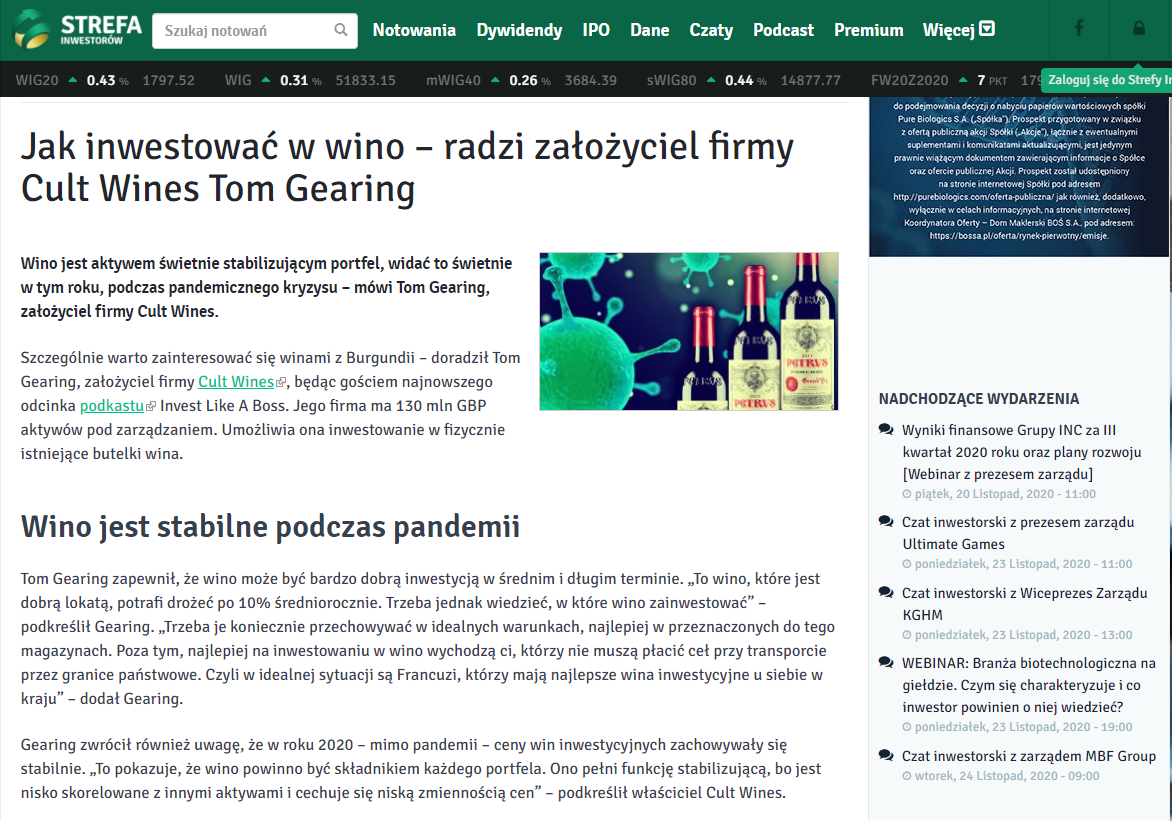
Task: Open the Premium section
Action: (869, 30)
